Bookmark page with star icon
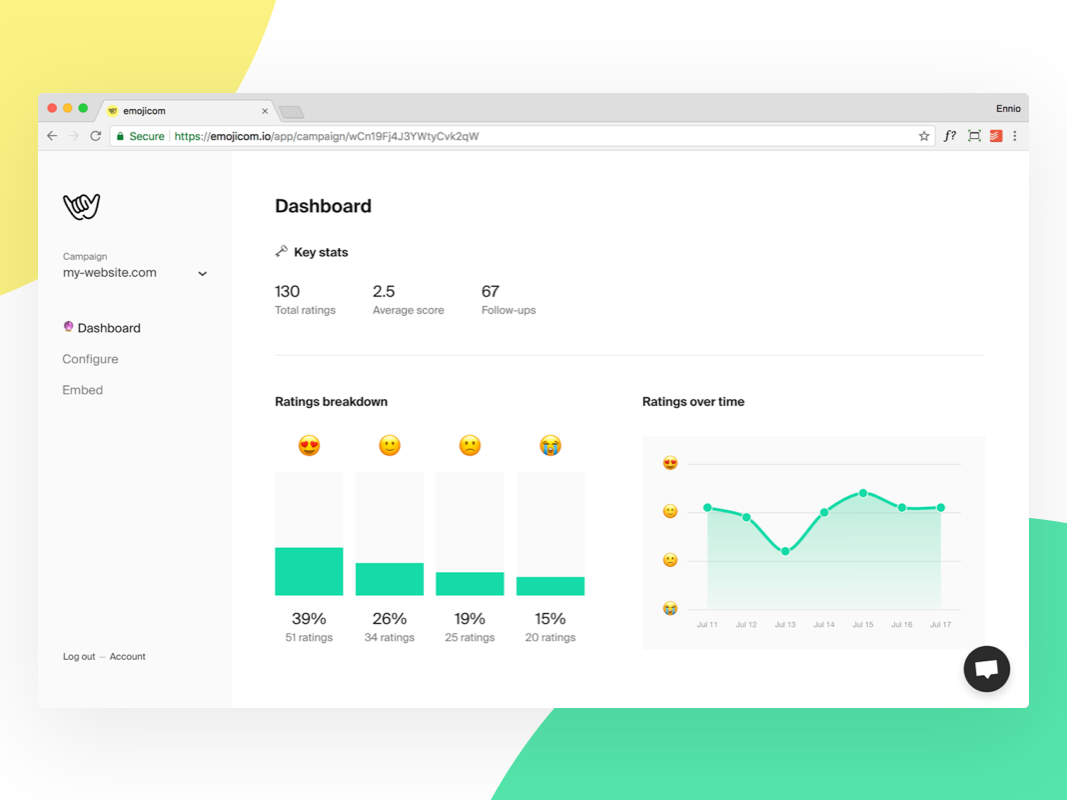Image resolution: width=1067 pixels, height=800 pixels. [923, 136]
